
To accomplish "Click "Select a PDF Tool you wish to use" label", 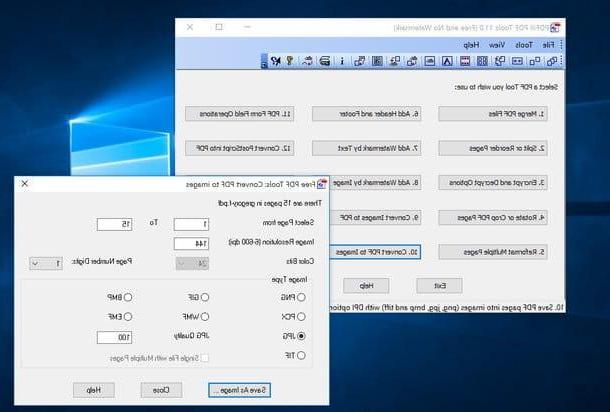I will 506,88.
